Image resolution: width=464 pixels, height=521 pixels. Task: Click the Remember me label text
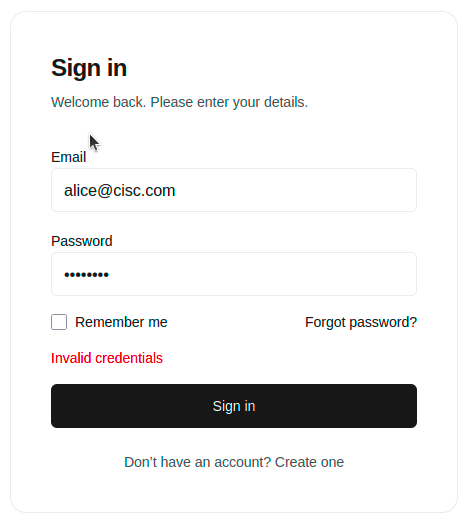coord(121,322)
